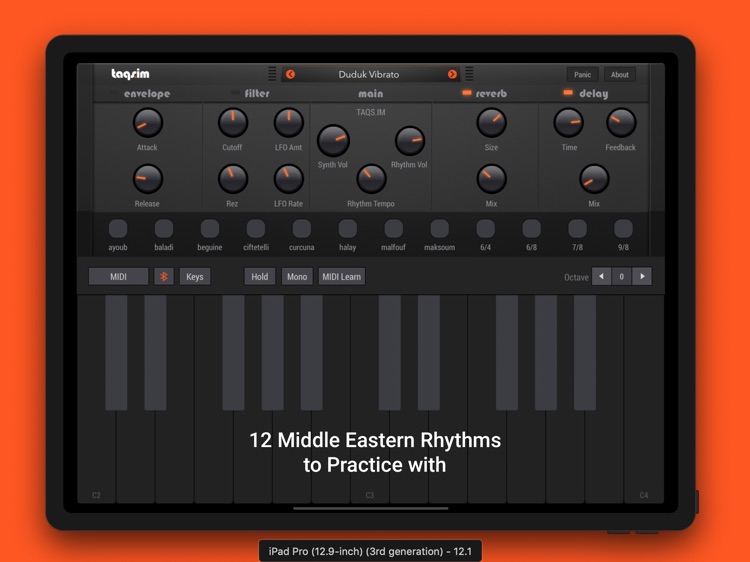Image resolution: width=750 pixels, height=562 pixels.
Task: Toggle the delay section LED
Action: [568, 92]
